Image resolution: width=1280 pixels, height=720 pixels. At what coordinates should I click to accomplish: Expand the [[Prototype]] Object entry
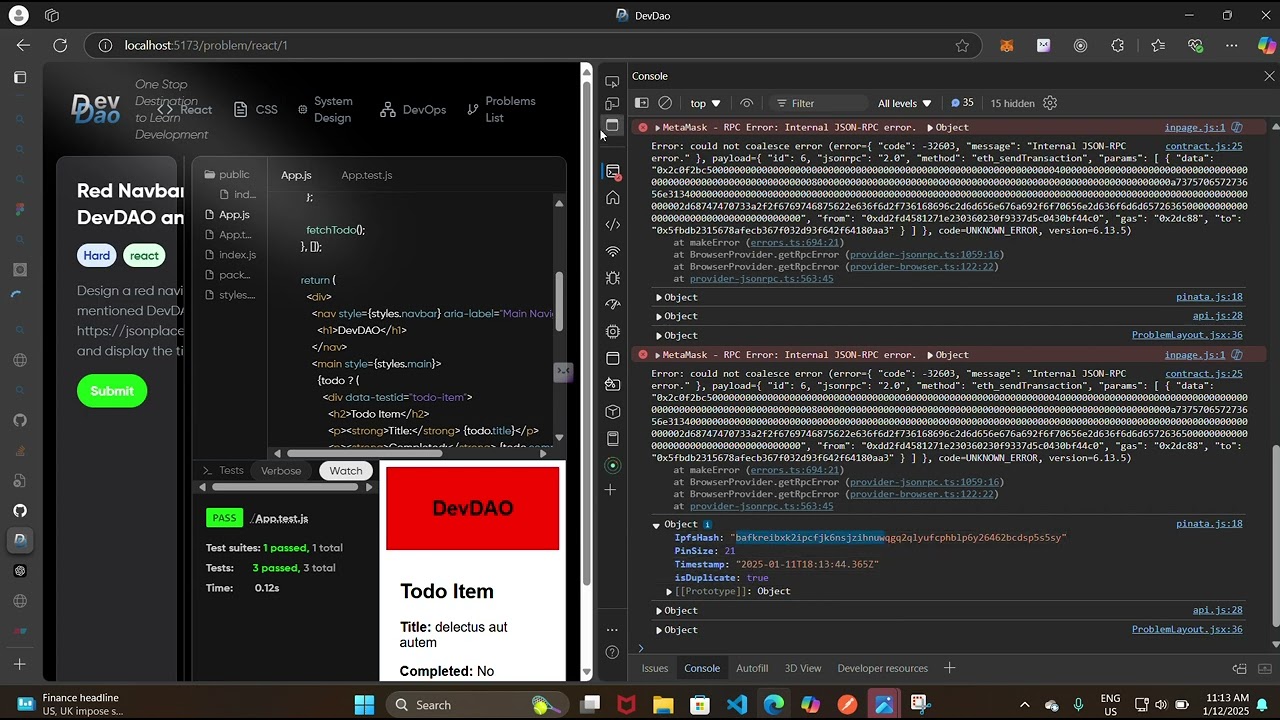tap(670, 592)
